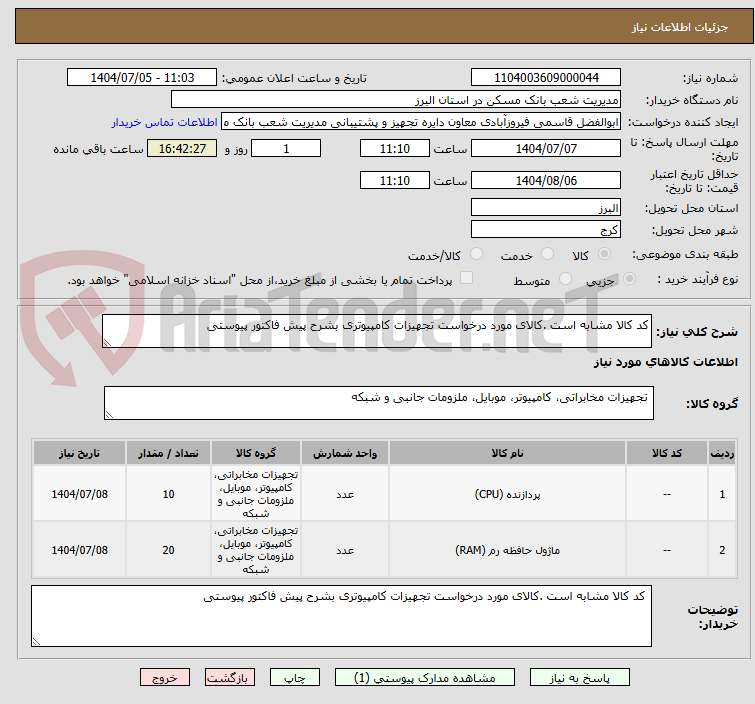755x704 pixels.
Task: Click quantity 10 in CPU row
Action: click(x=168, y=494)
